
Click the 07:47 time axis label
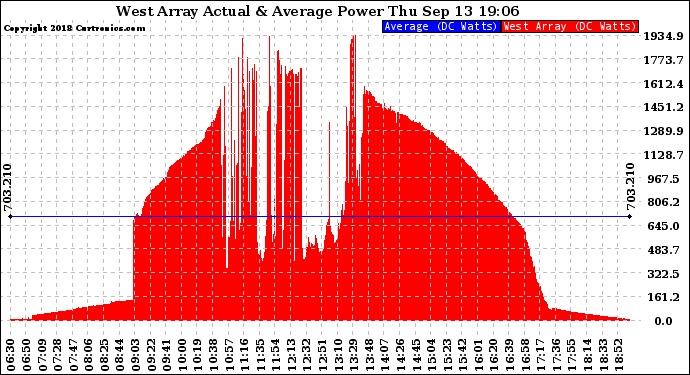73,354
